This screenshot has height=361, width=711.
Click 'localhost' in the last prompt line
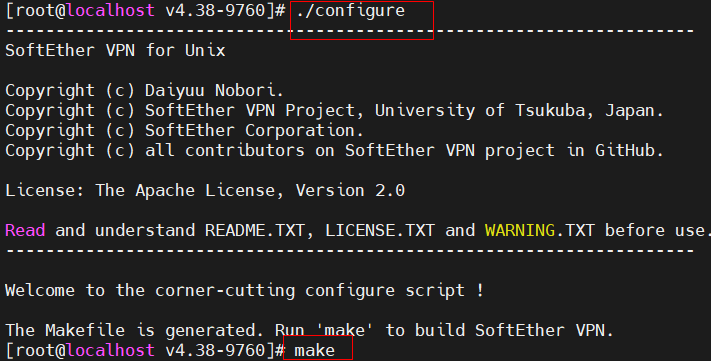point(110,350)
